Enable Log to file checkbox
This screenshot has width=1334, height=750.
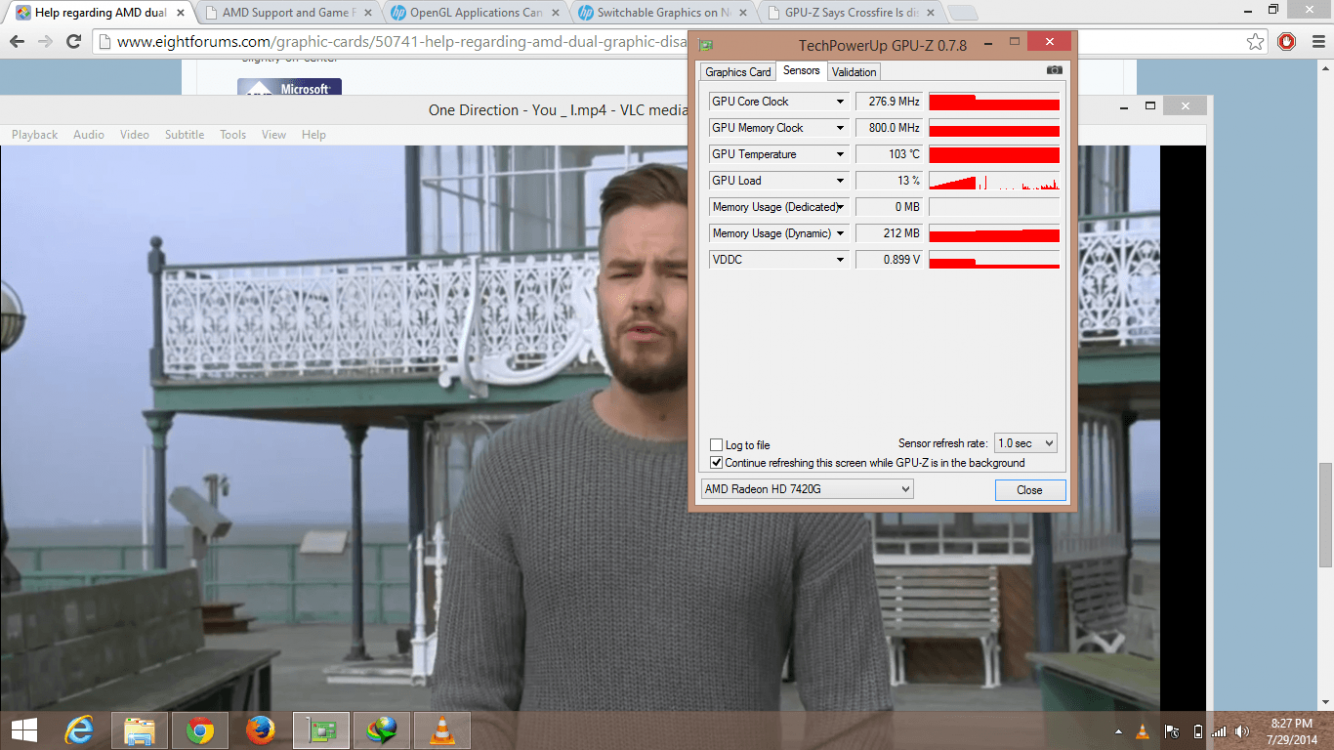pos(716,445)
